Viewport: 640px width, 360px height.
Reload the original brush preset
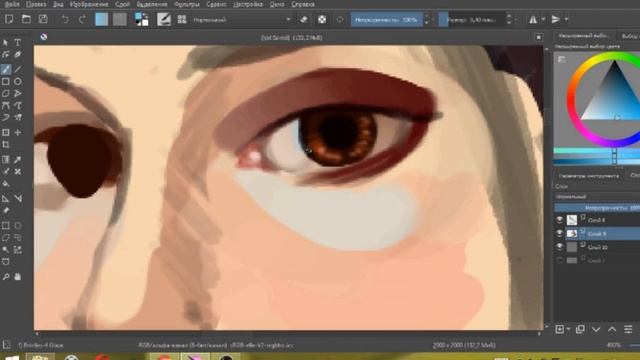click(340, 19)
